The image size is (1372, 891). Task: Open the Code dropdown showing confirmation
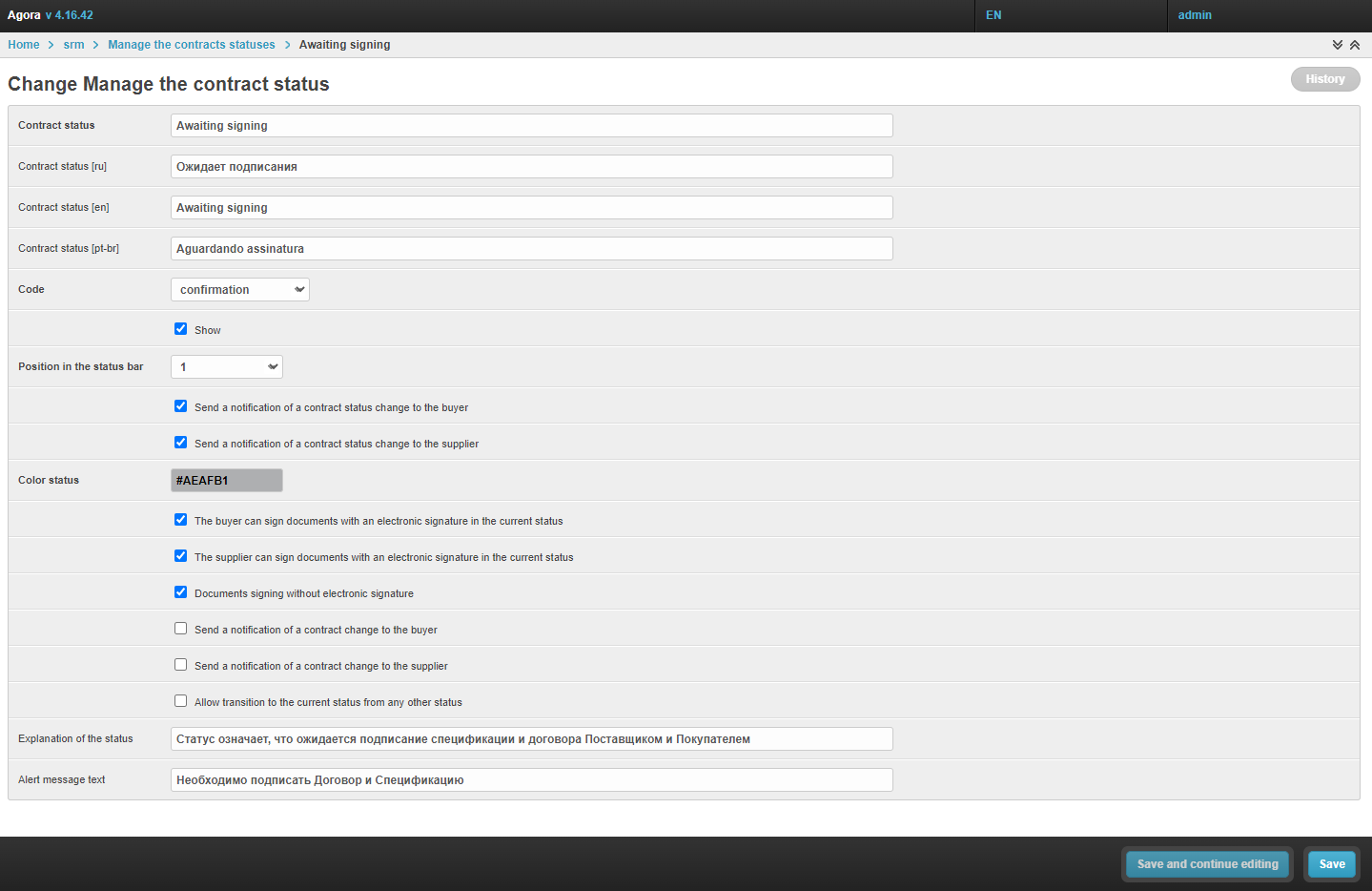click(240, 290)
